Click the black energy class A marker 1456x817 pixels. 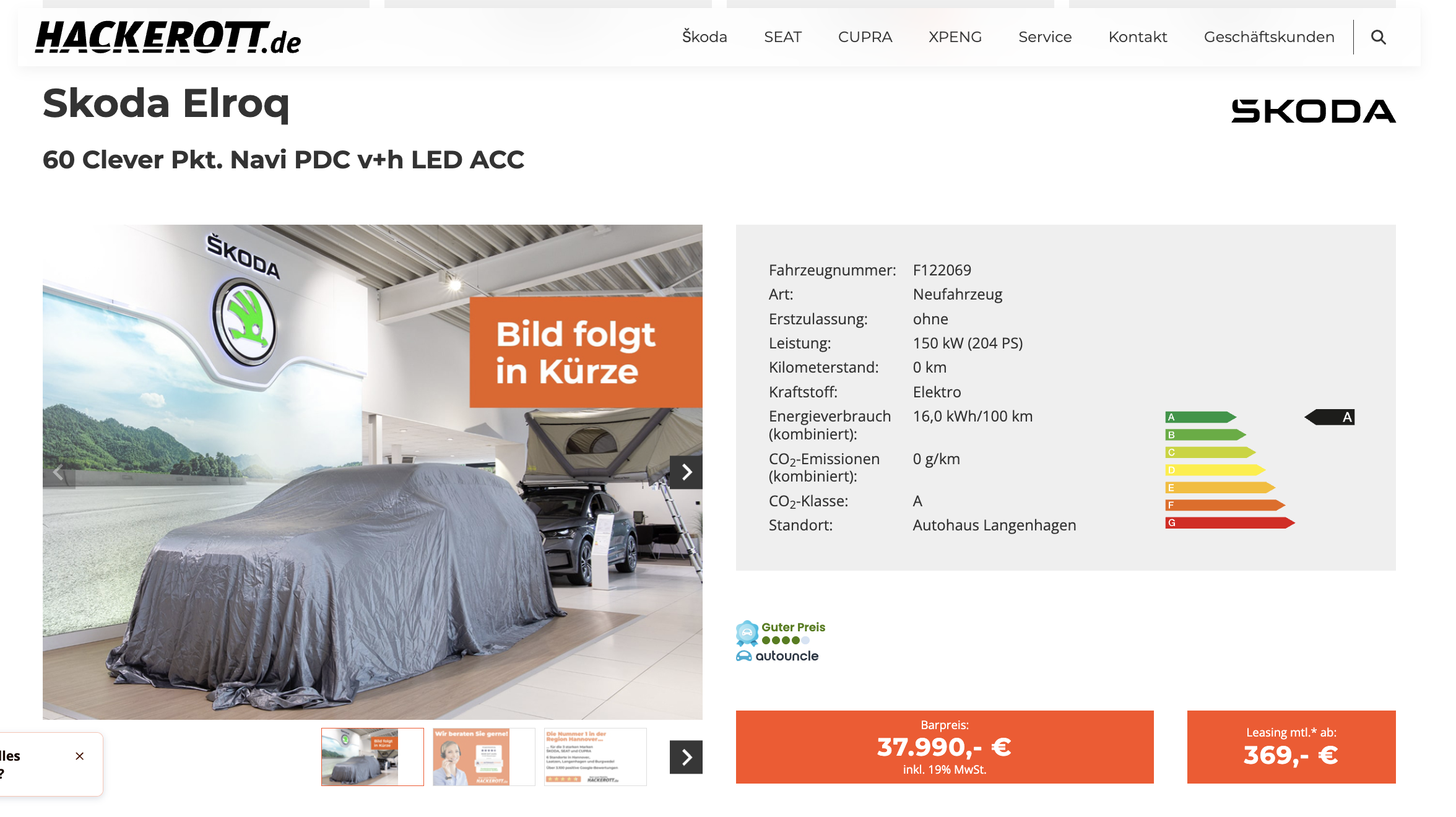(1330, 417)
